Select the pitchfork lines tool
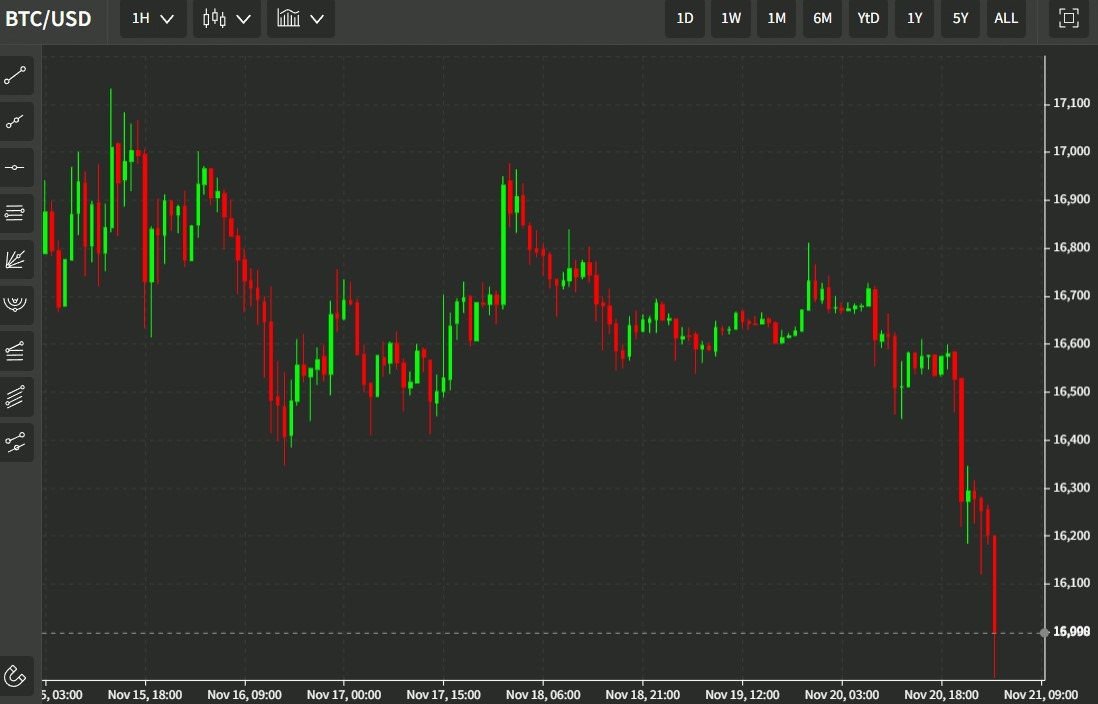The image size is (1098, 704). [x=15, y=442]
